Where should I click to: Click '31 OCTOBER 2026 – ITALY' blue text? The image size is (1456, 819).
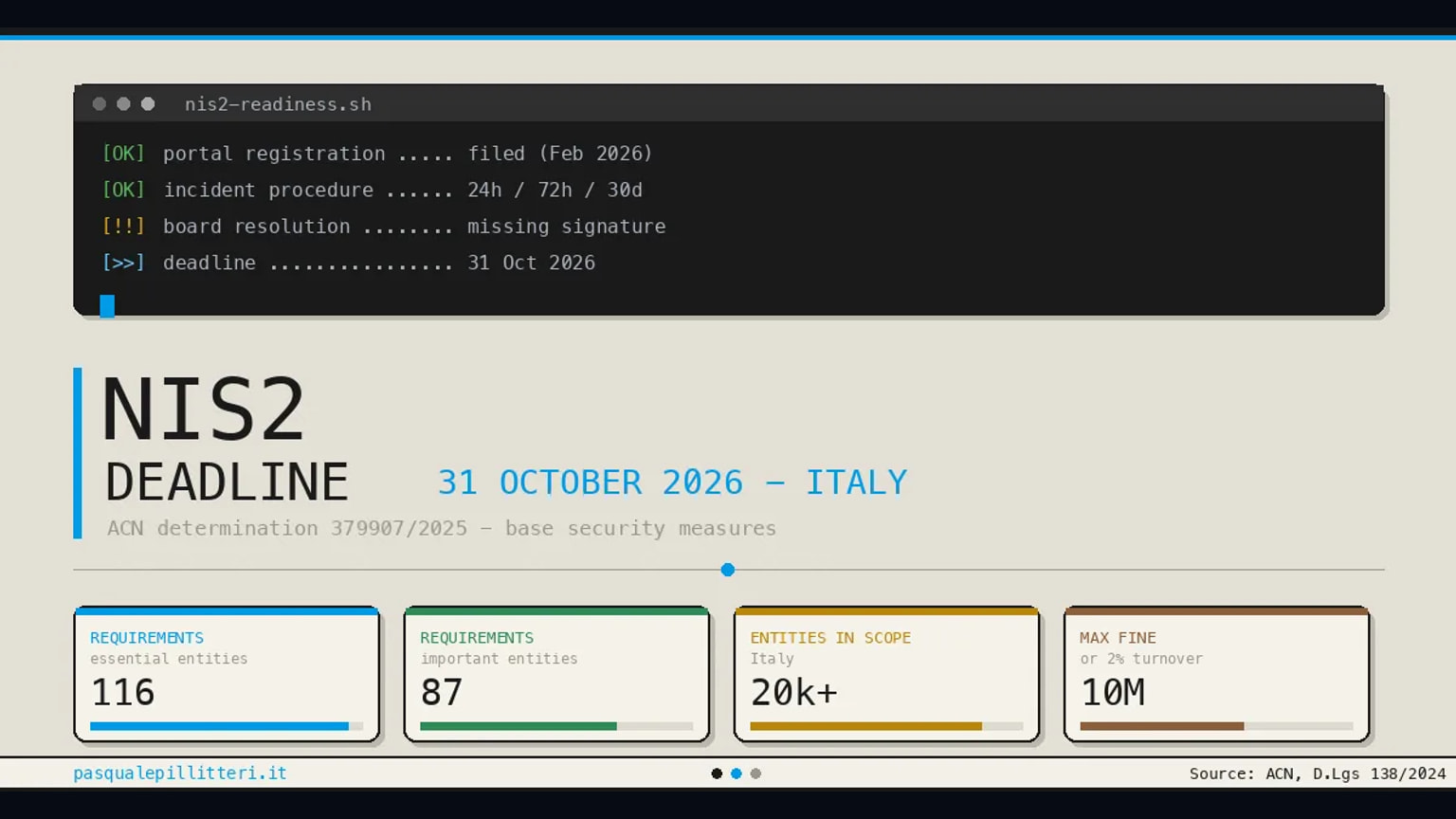coord(672,482)
